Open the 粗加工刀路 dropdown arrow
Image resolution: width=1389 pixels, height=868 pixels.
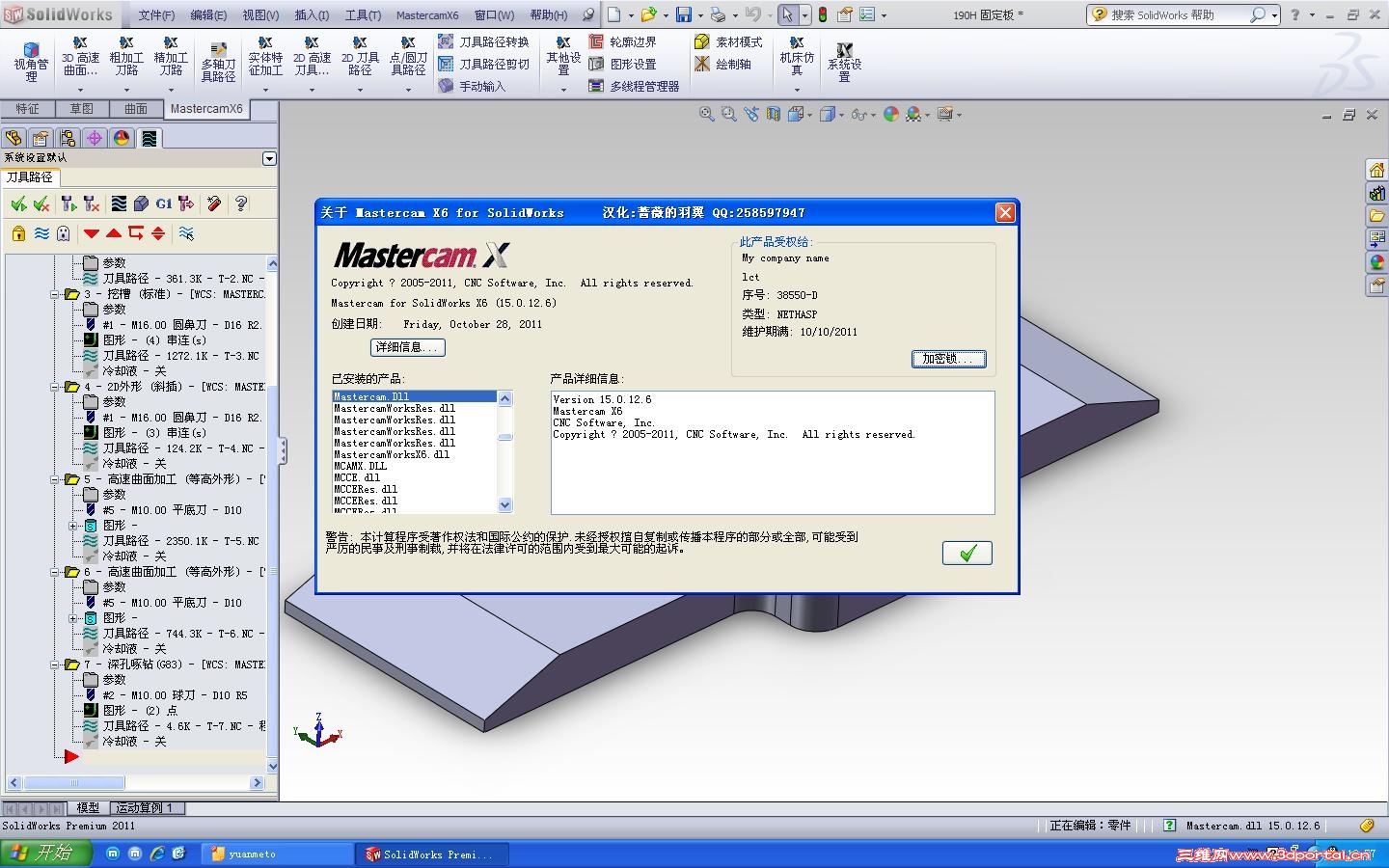pos(126,90)
